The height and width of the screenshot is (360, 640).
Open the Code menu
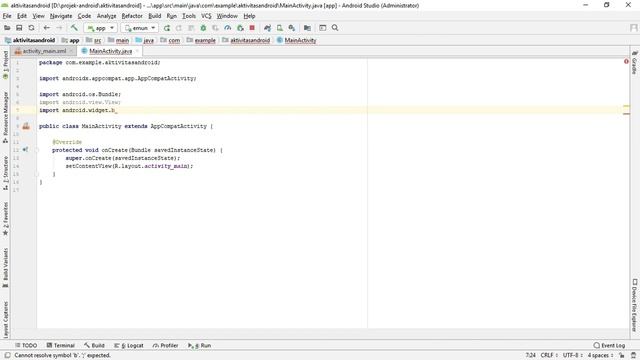click(x=84, y=16)
